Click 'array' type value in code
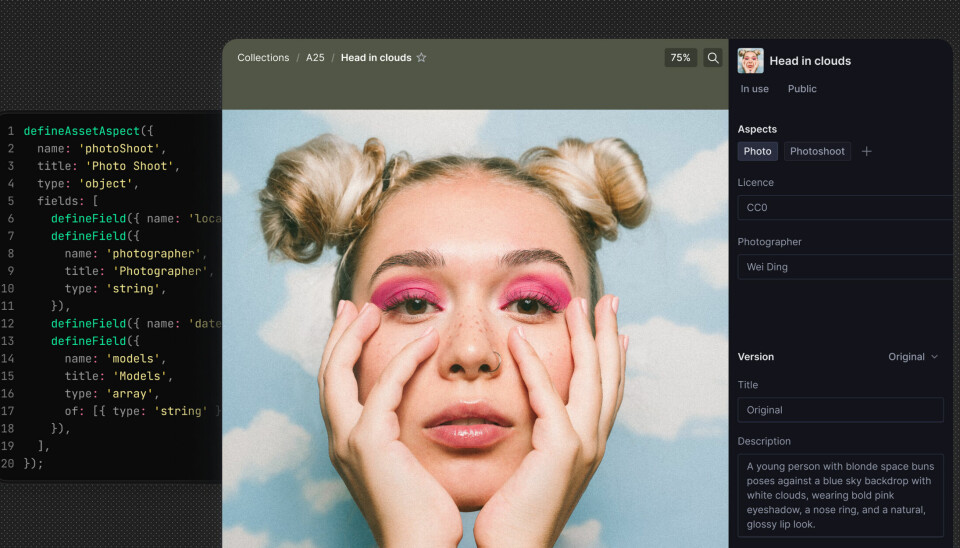The image size is (960, 548). coord(130,394)
